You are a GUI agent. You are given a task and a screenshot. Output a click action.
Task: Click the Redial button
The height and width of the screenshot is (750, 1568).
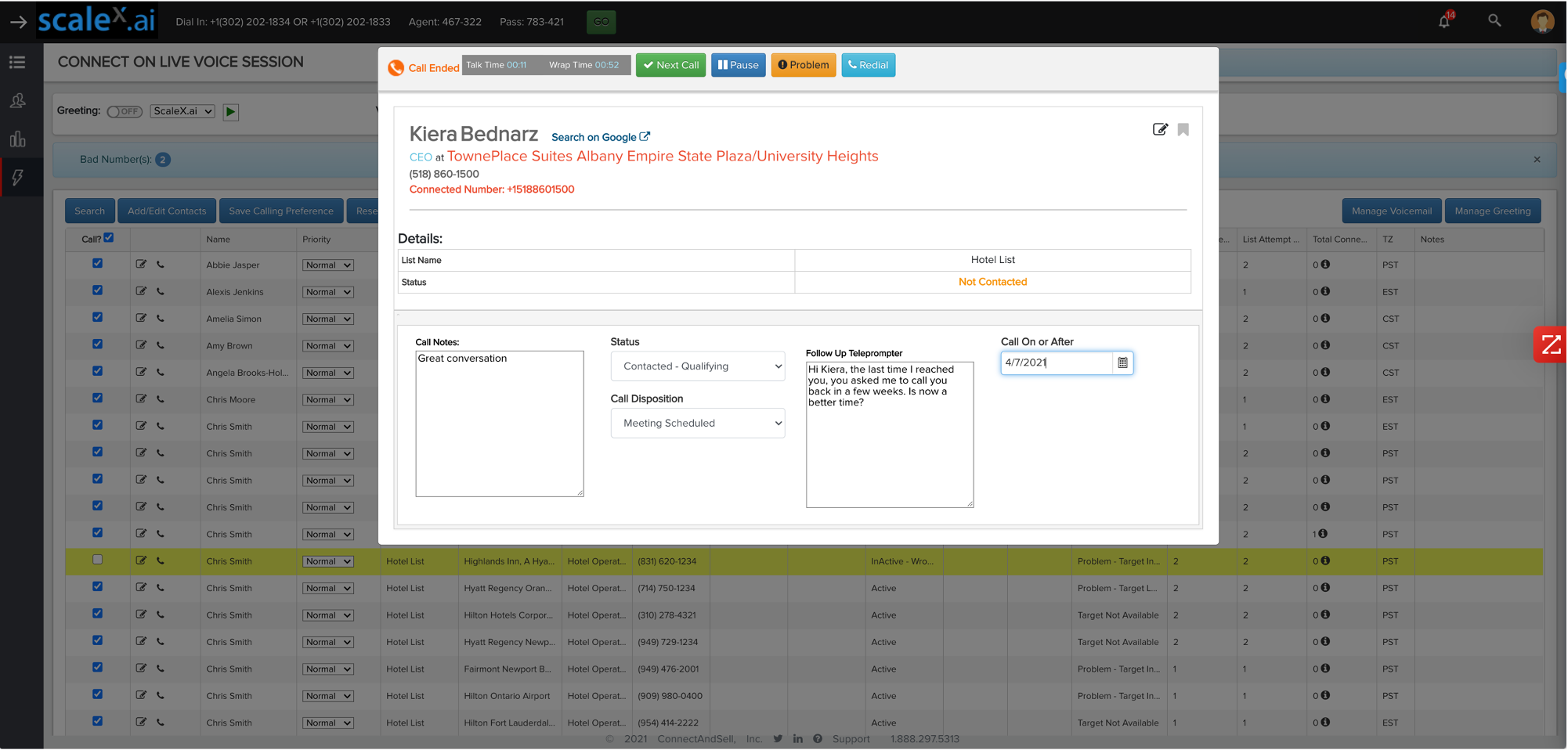click(869, 65)
